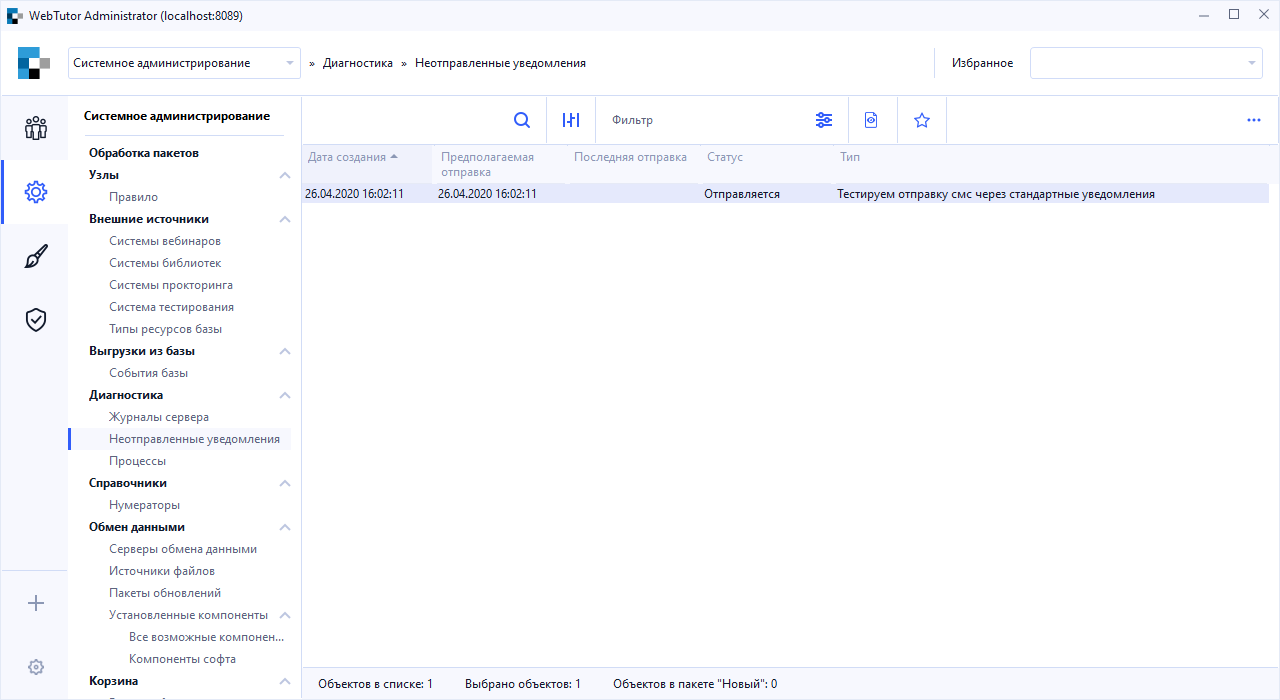This screenshot has width=1280, height=700.
Task: Open Журналы сервера
Action: pos(159,417)
